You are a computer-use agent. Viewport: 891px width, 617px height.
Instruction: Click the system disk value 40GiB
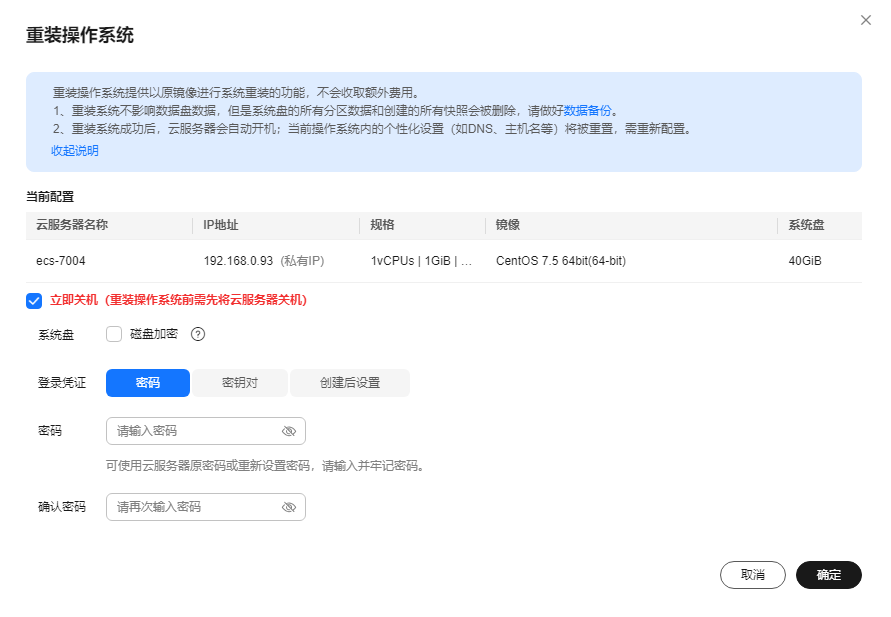point(805,261)
